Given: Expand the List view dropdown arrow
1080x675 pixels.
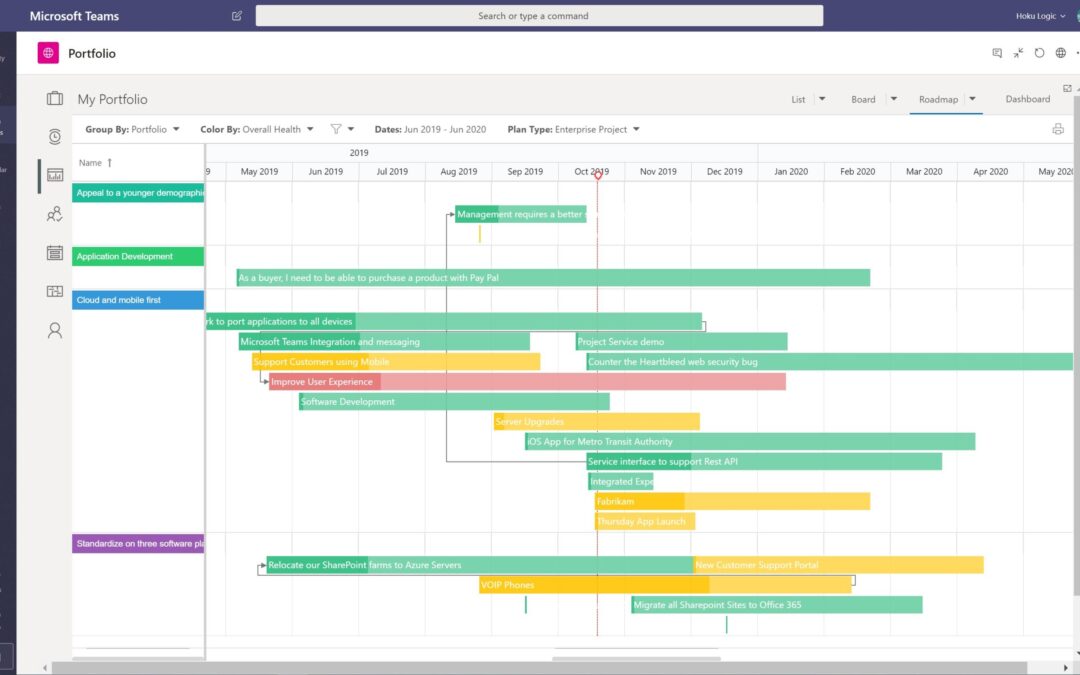Looking at the screenshot, I should [x=822, y=98].
